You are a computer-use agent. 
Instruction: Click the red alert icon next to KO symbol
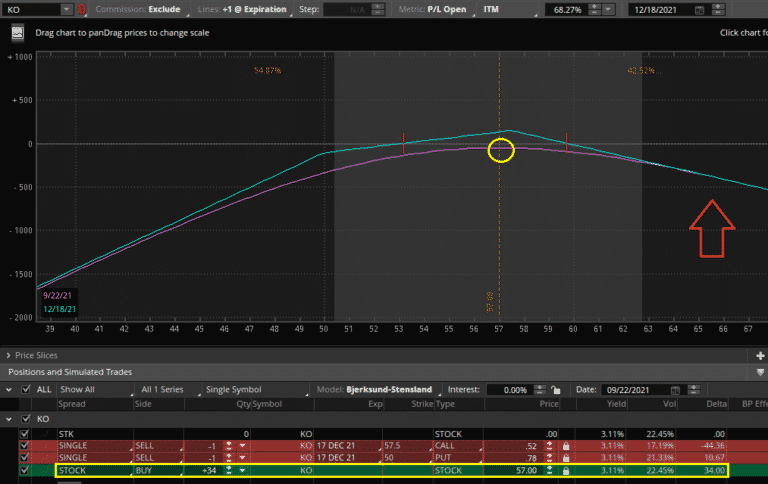(81, 9)
